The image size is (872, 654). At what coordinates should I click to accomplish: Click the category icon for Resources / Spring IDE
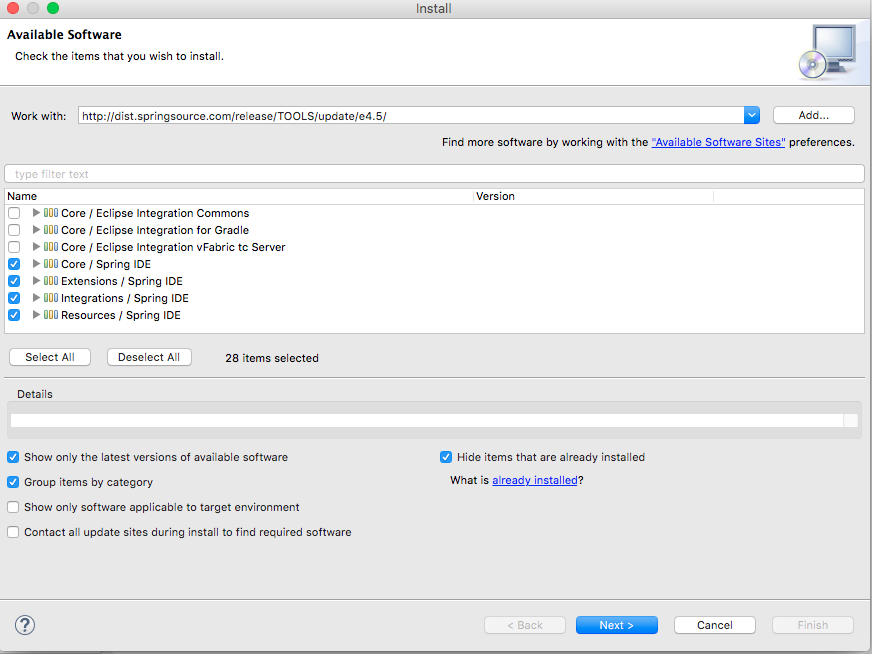[51, 315]
